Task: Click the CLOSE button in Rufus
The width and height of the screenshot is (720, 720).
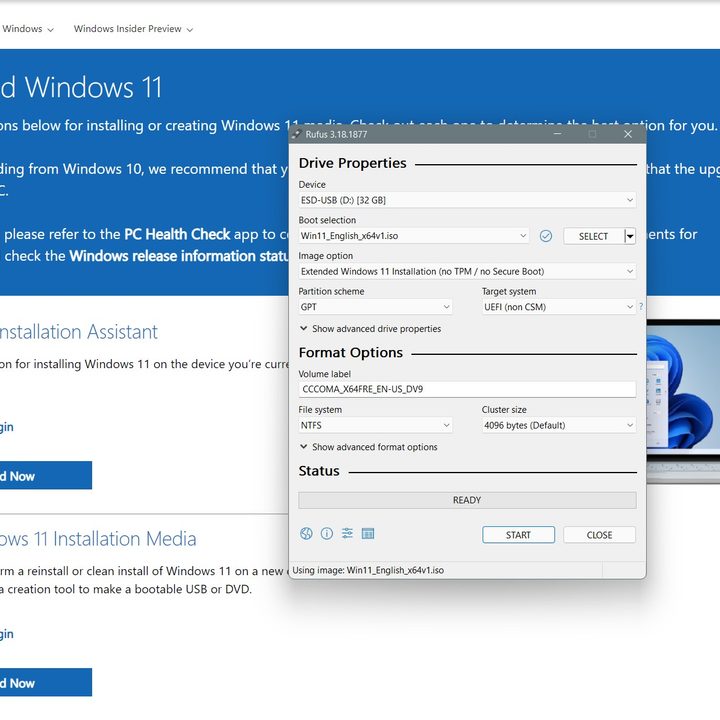Action: pos(599,535)
